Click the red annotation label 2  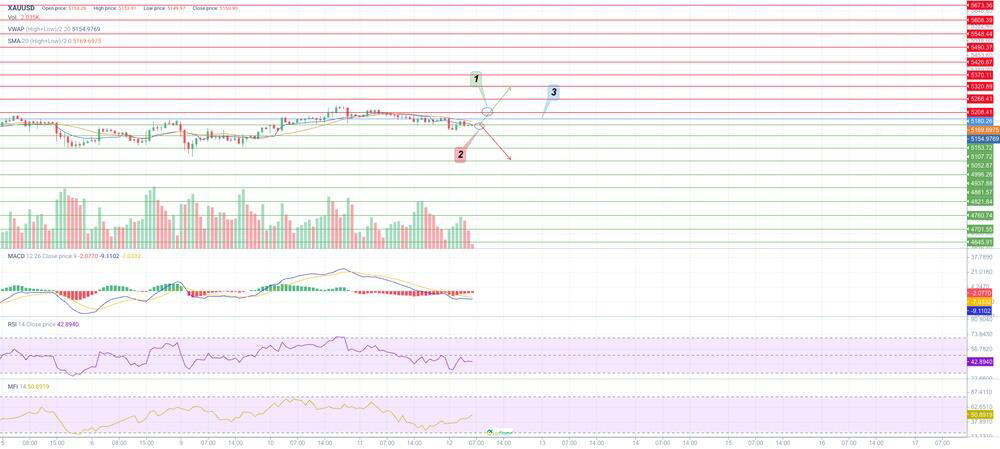coord(461,154)
